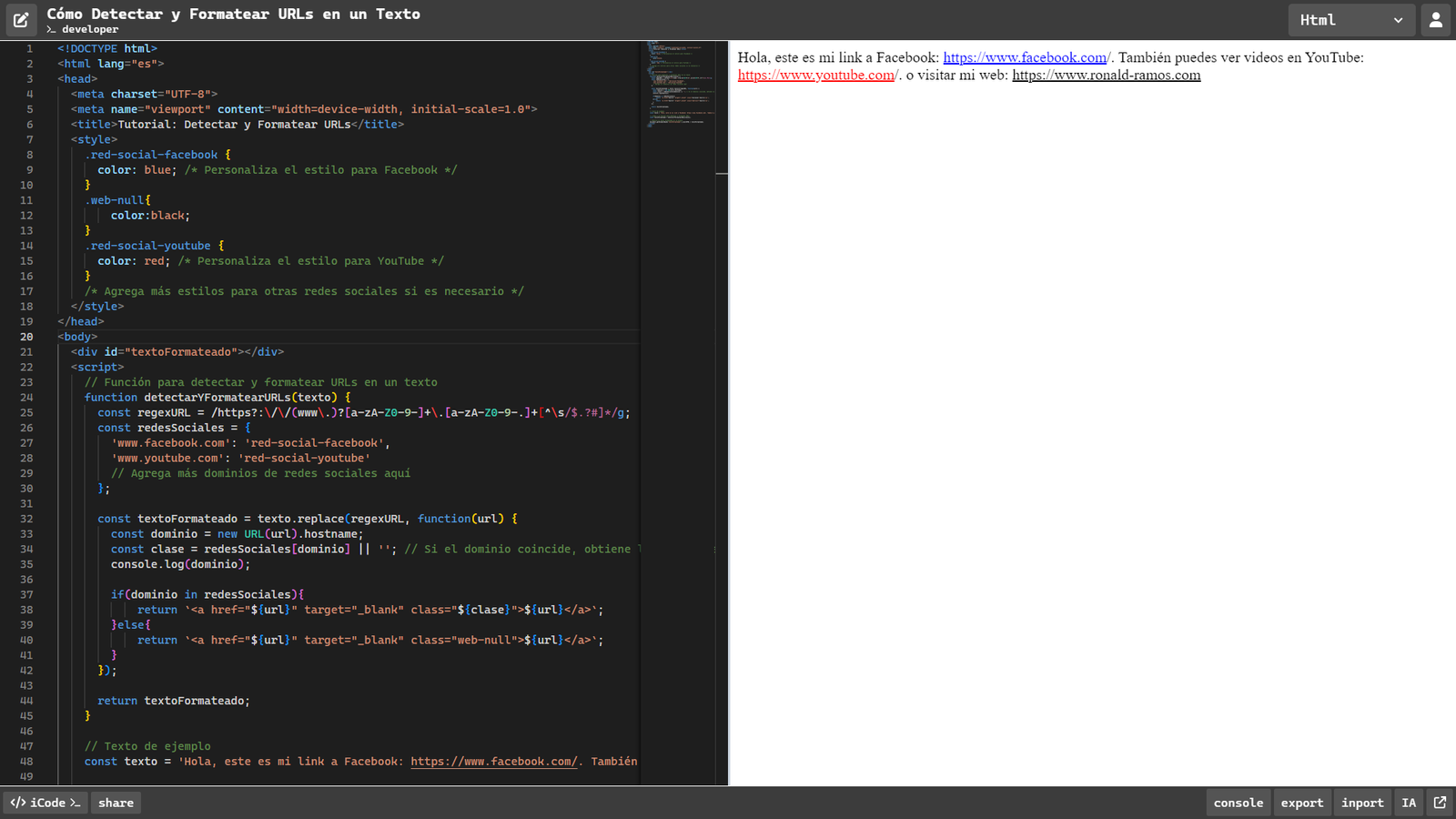
Task: Open the IA assistant
Action: 1409,803
